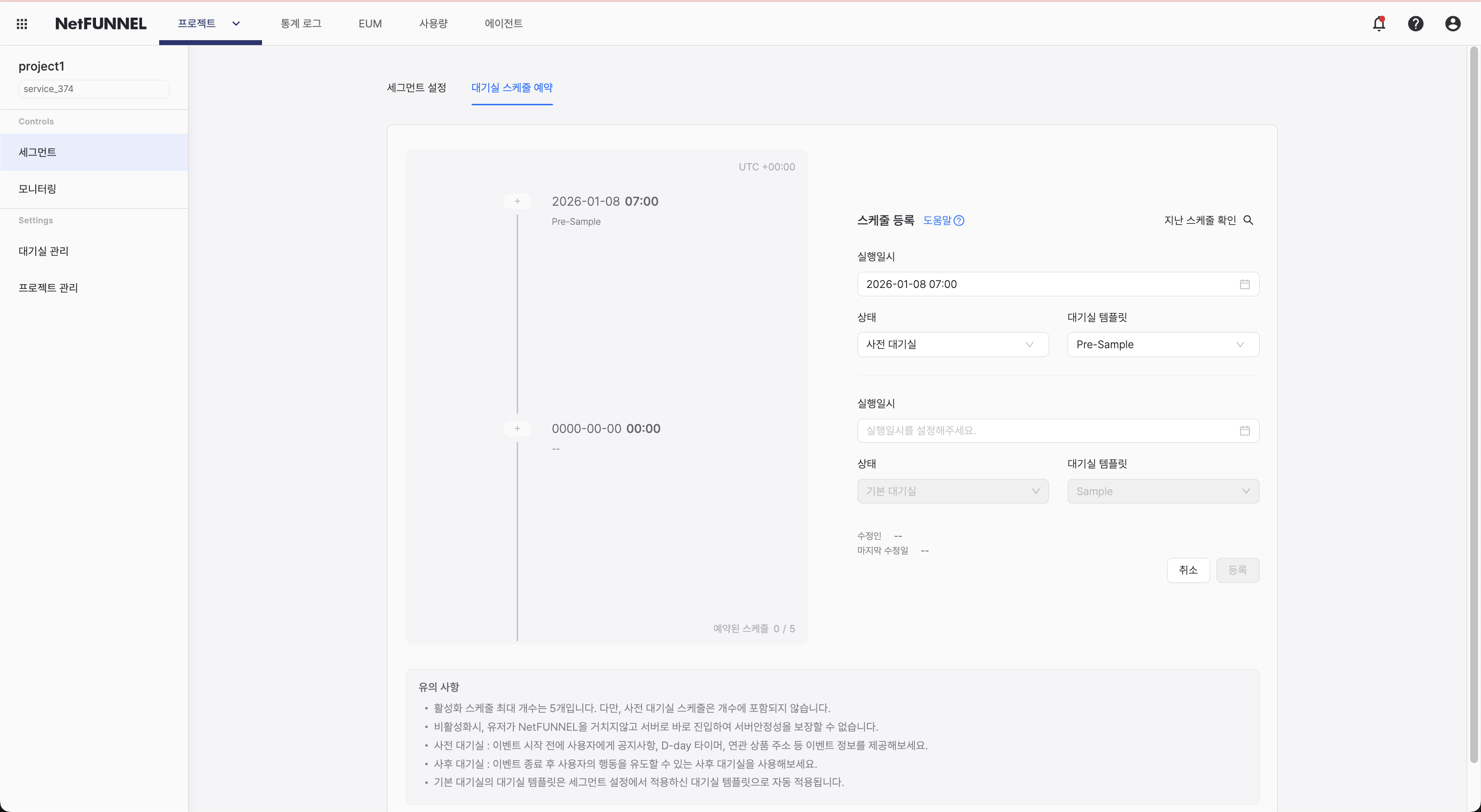Open the calendar picker for 2026-01-08 07:00
The image size is (1481, 812).
[1245, 284]
